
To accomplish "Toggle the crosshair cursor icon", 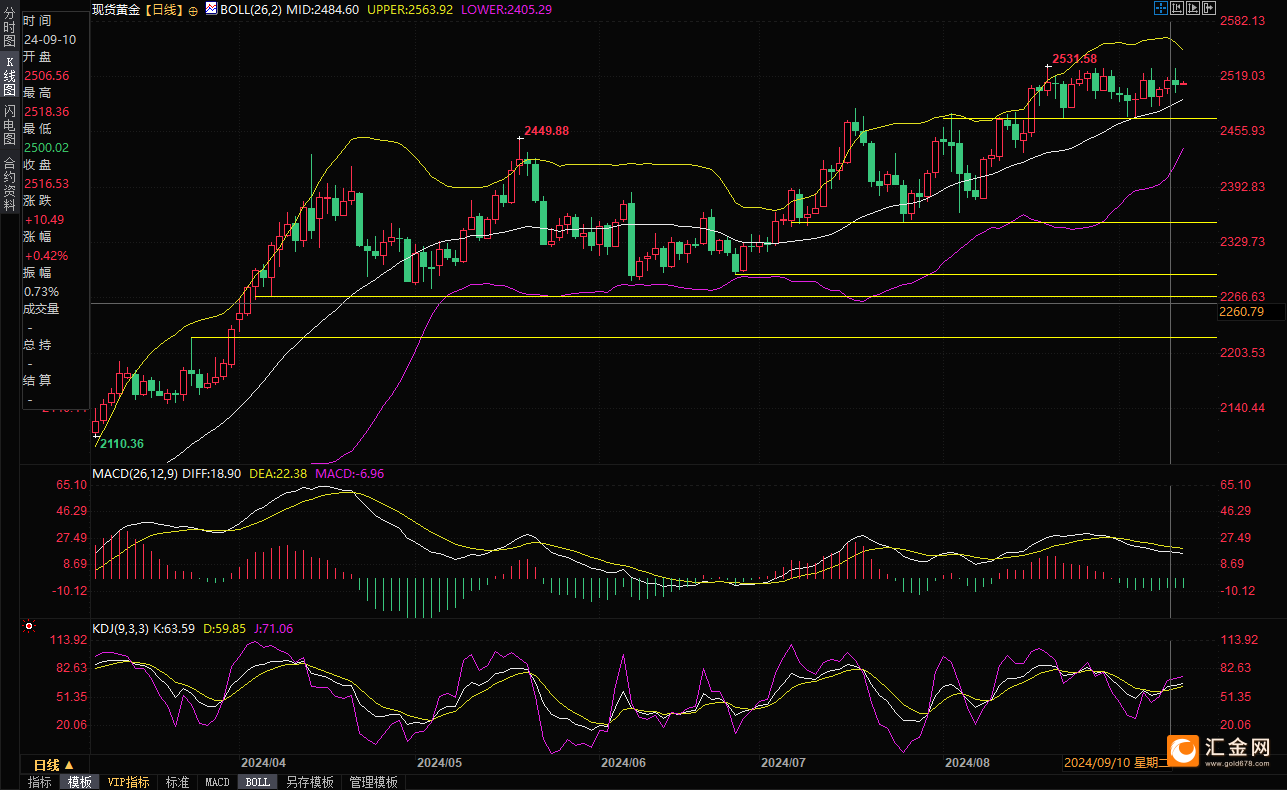I will click(1160, 8).
